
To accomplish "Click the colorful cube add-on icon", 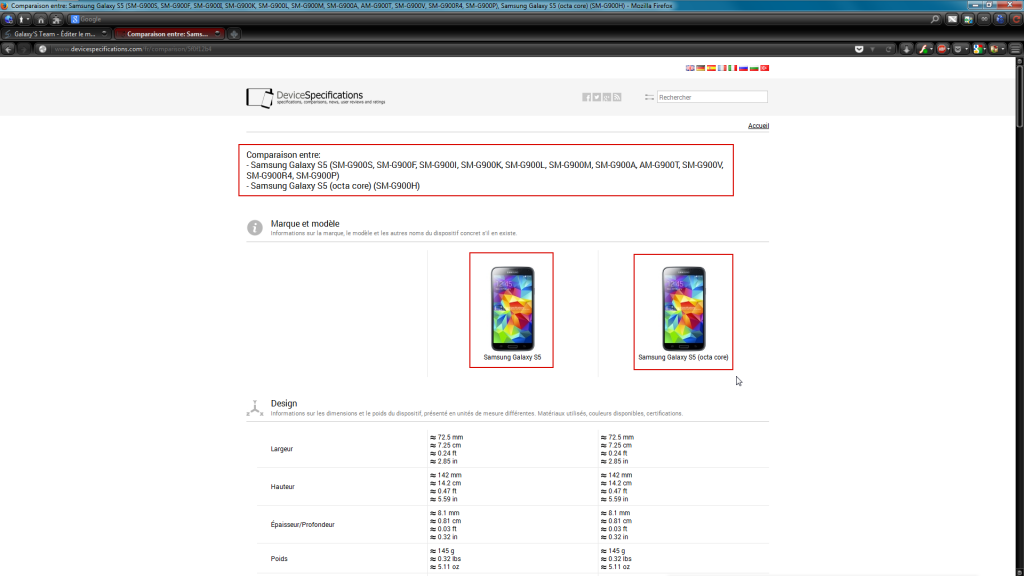I will point(997,49).
